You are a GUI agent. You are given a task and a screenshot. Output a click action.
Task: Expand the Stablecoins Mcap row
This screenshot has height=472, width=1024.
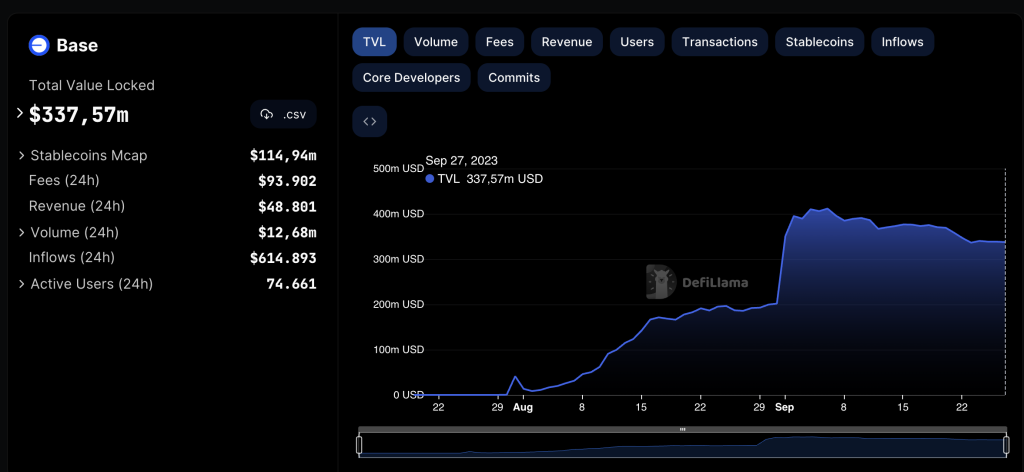pyautogui.click(x=22, y=155)
